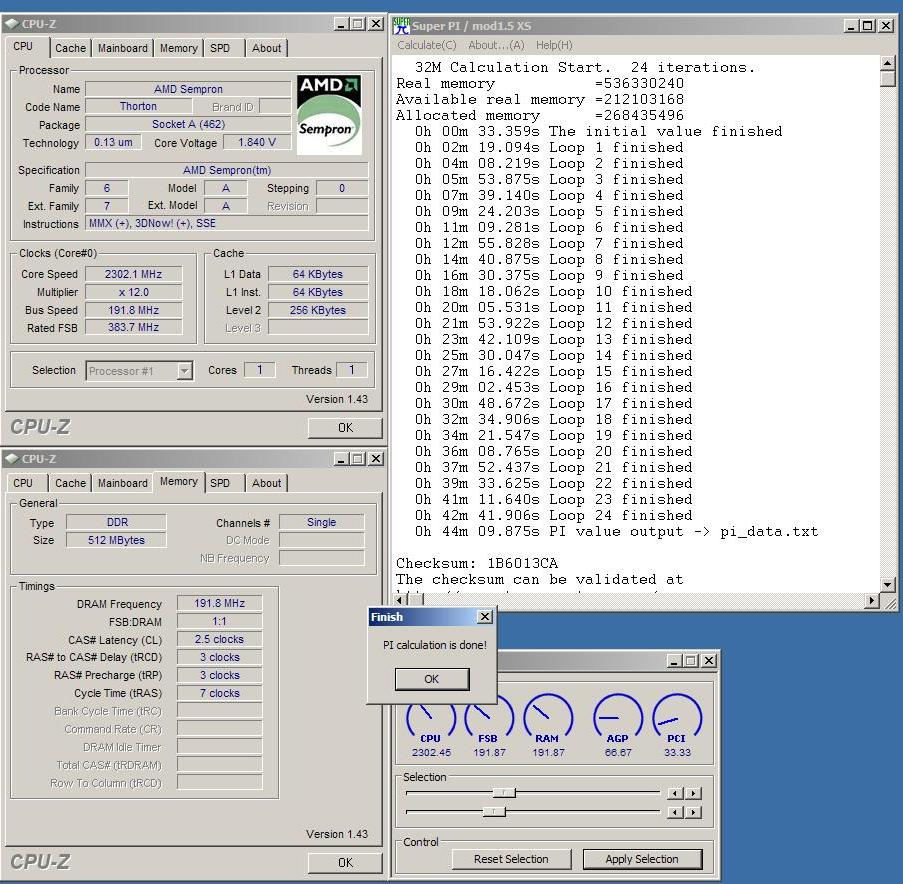Close the bottom CPU-Z window
Screen dimensions: 903x884
click(x=376, y=459)
